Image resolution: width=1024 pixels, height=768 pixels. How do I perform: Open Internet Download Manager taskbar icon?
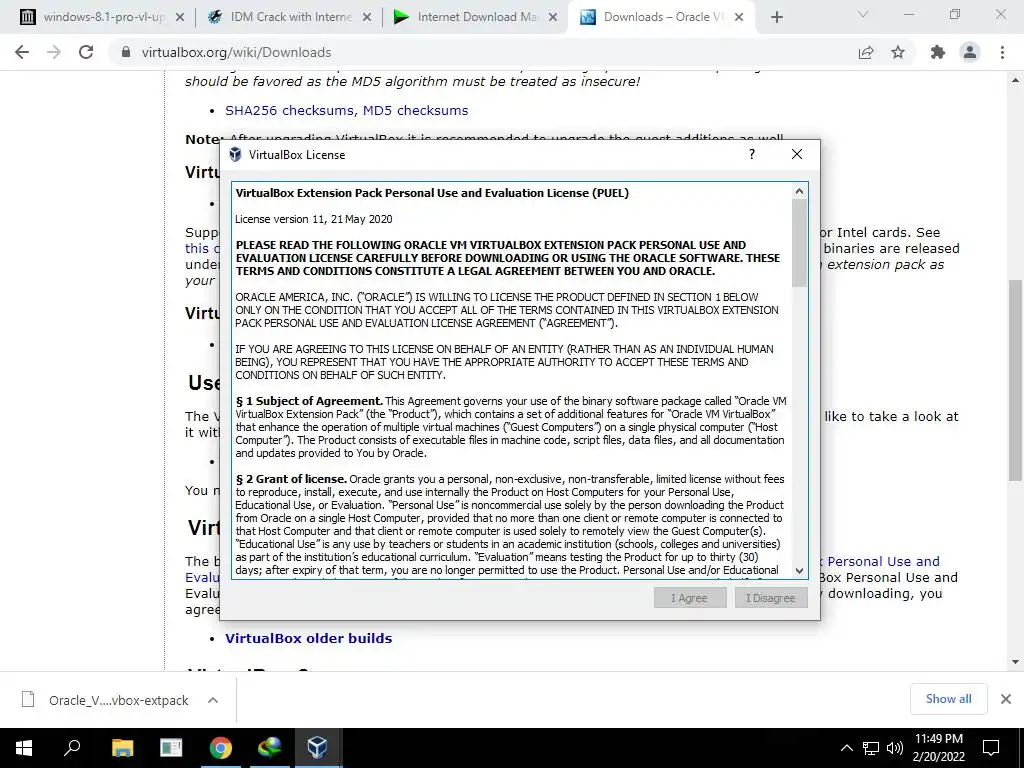tap(269, 747)
